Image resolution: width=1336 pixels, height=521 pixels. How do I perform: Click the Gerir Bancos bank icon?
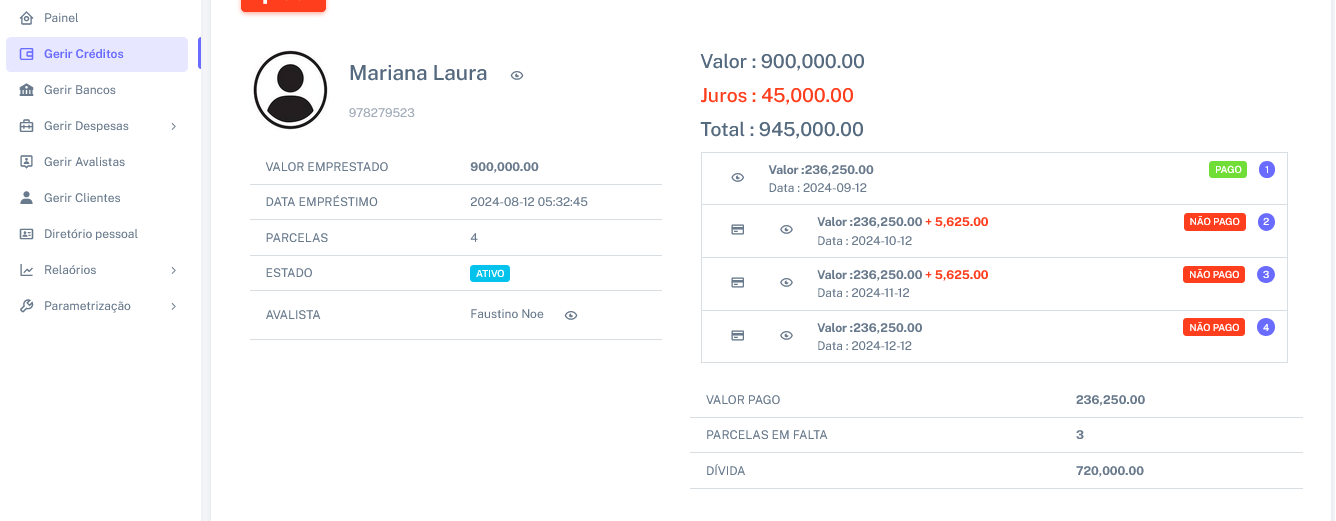click(27, 90)
